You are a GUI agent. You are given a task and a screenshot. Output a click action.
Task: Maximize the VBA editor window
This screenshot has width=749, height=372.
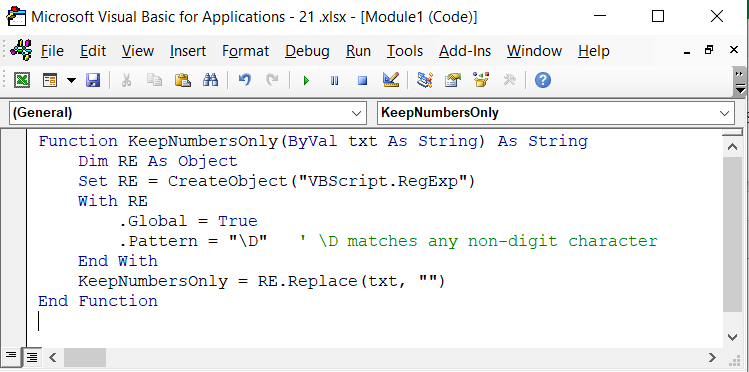click(x=658, y=17)
